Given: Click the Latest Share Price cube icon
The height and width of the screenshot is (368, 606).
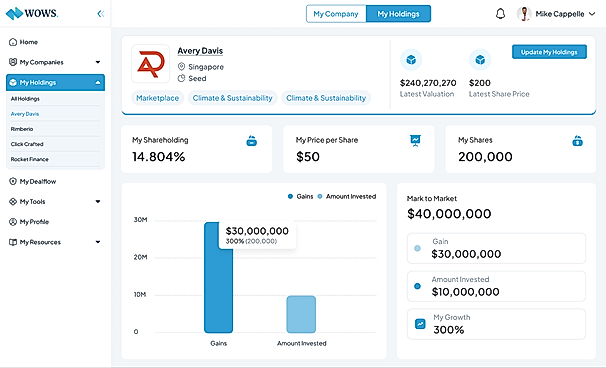Looking at the screenshot, I should pos(480,60).
